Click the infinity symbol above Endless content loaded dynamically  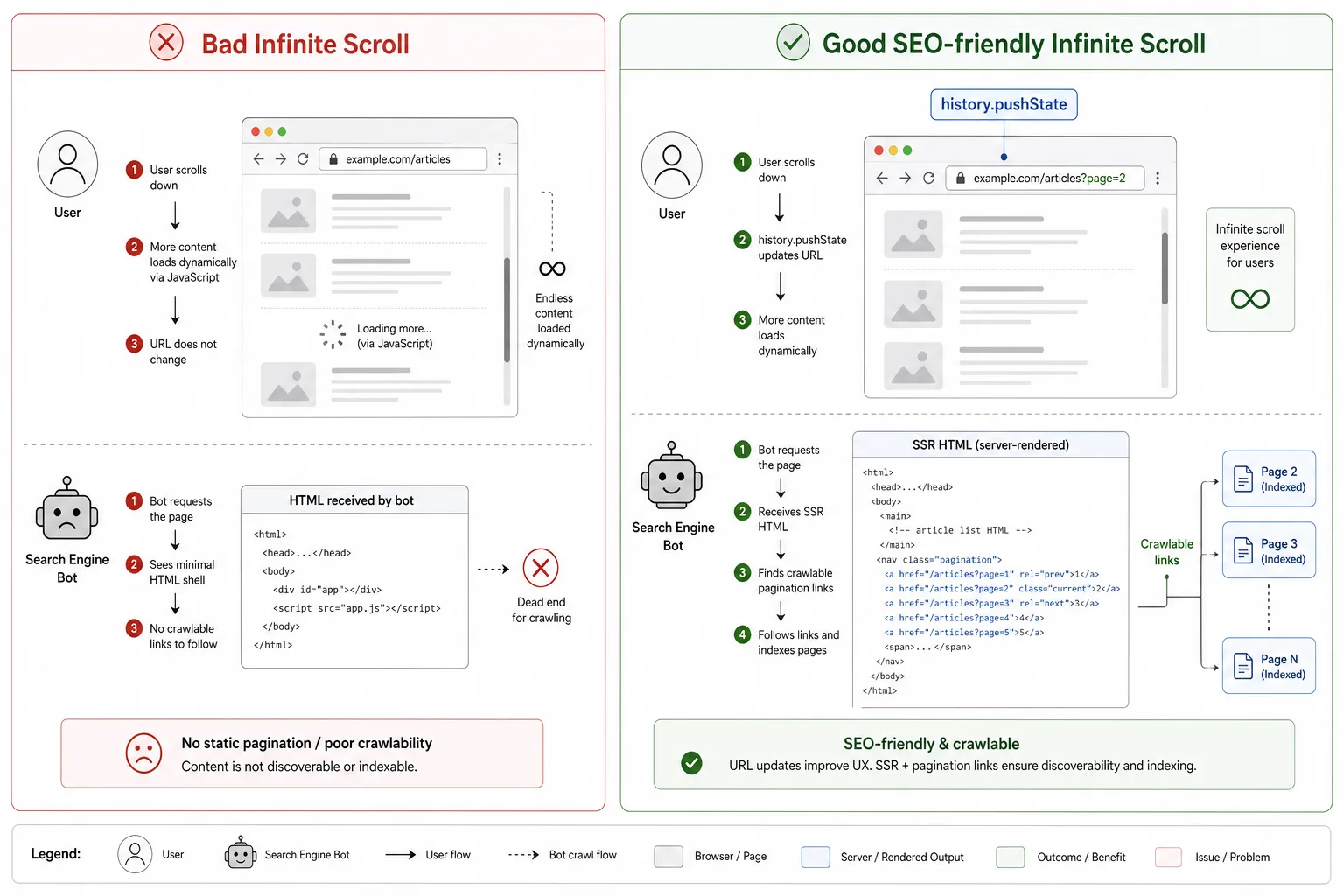[552, 269]
